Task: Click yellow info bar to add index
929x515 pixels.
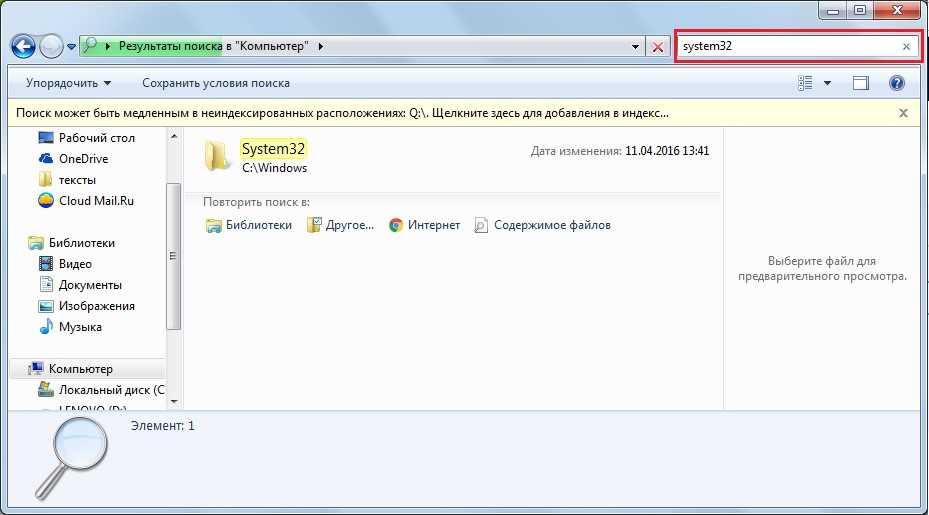Action: [x=342, y=114]
